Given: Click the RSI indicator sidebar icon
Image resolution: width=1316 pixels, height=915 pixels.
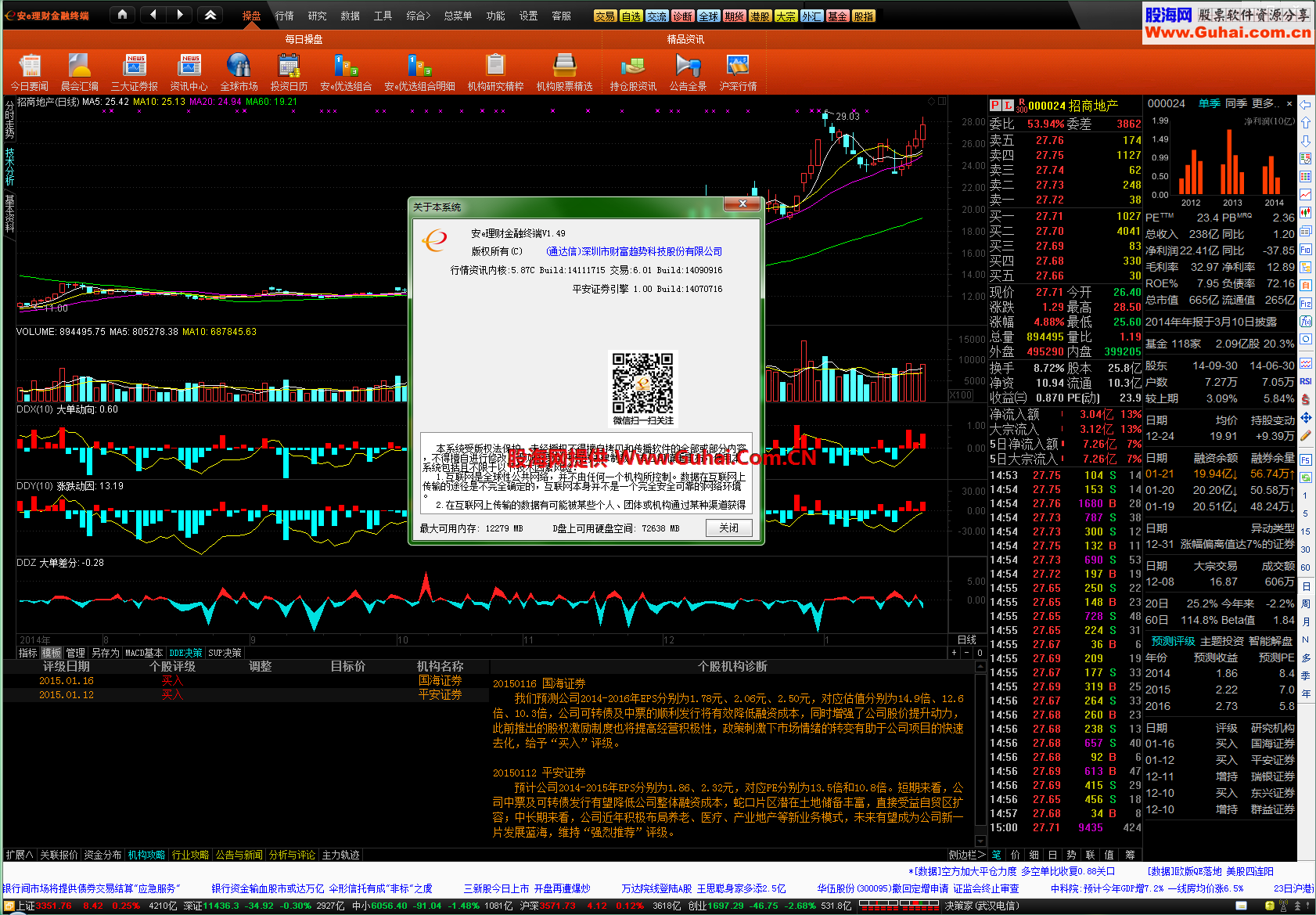Looking at the screenshot, I should [1306, 381].
